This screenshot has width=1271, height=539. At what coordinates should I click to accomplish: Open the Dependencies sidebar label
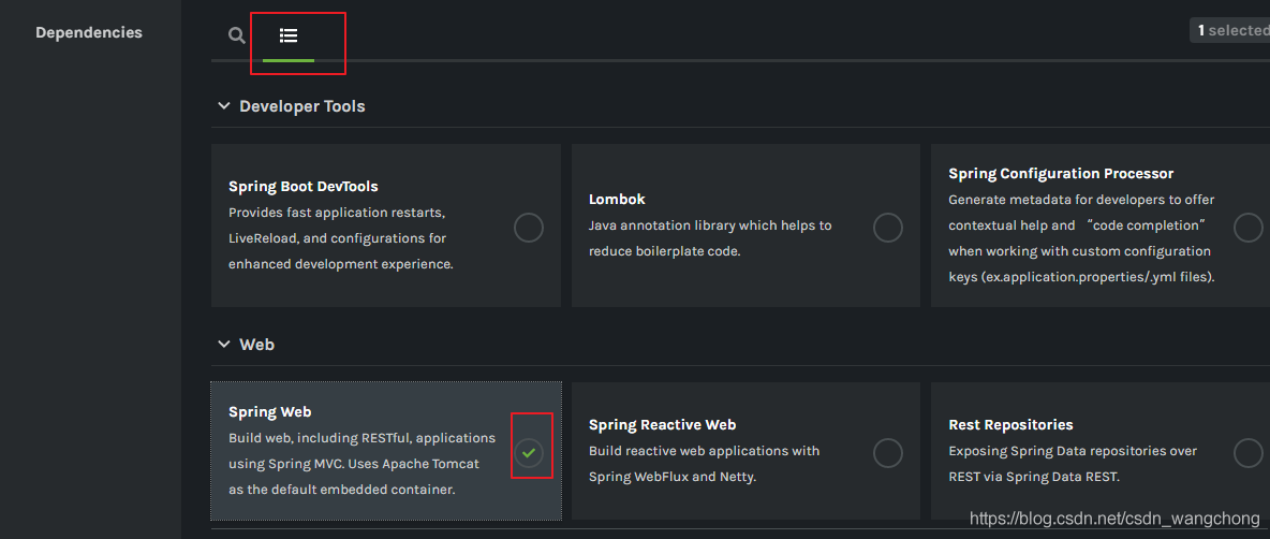pos(89,33)
